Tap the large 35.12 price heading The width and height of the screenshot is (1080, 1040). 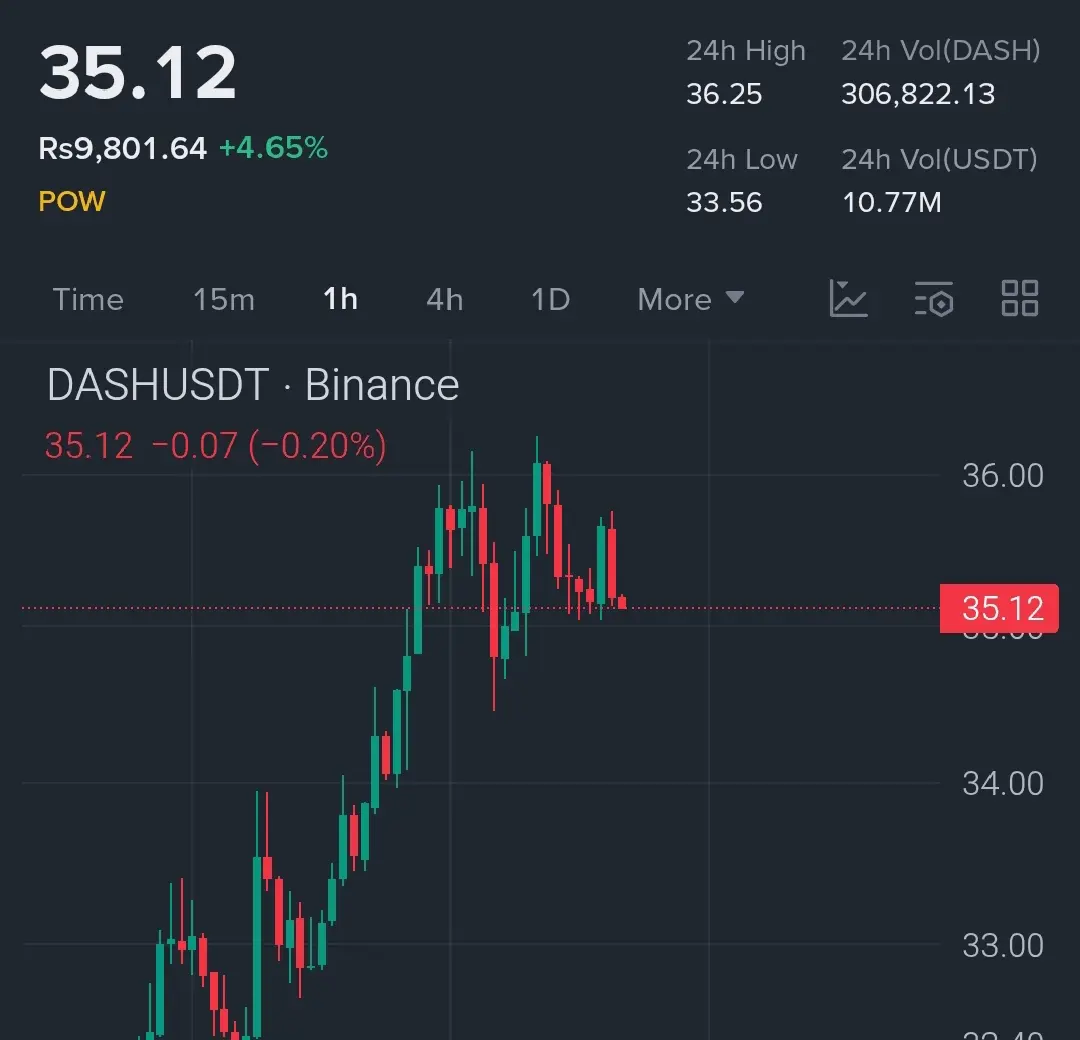coord(138,72)
